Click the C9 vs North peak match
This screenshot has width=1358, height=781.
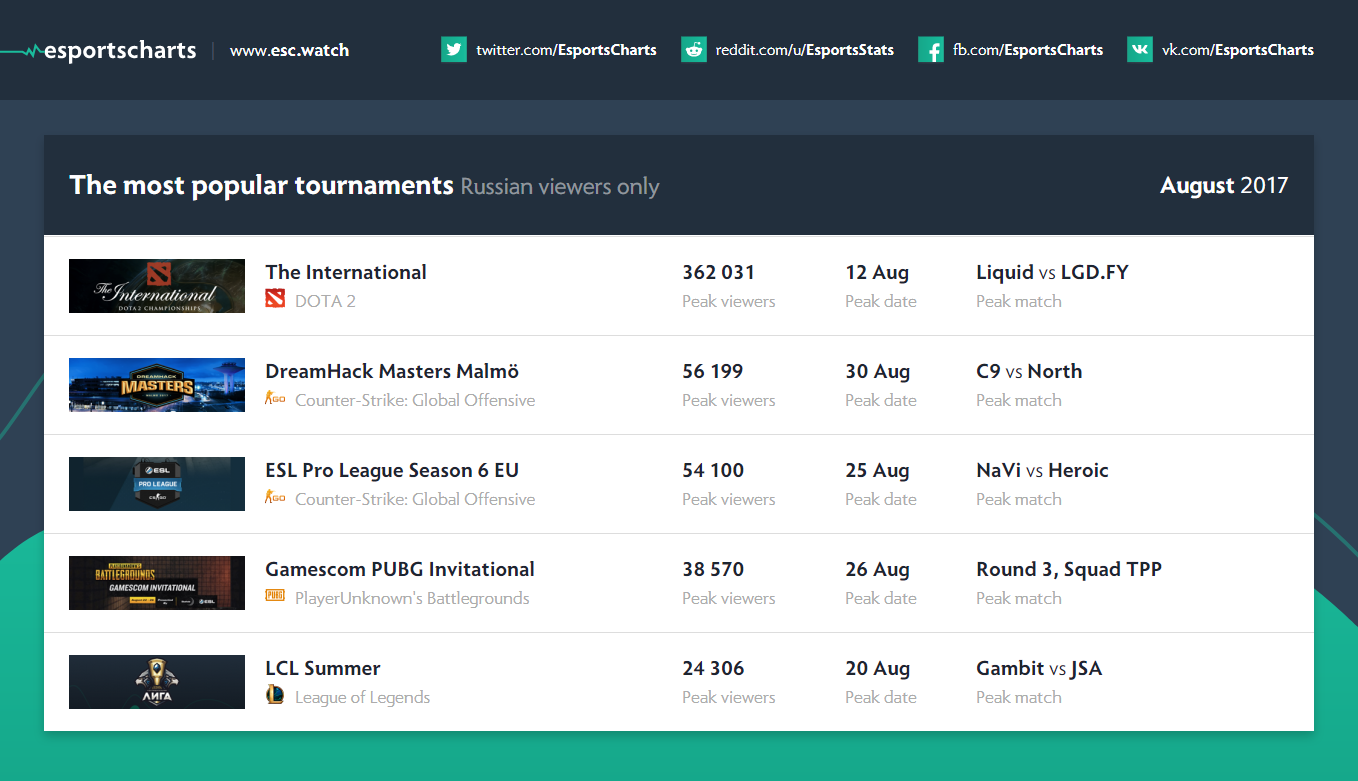(x=1029, y=371)
